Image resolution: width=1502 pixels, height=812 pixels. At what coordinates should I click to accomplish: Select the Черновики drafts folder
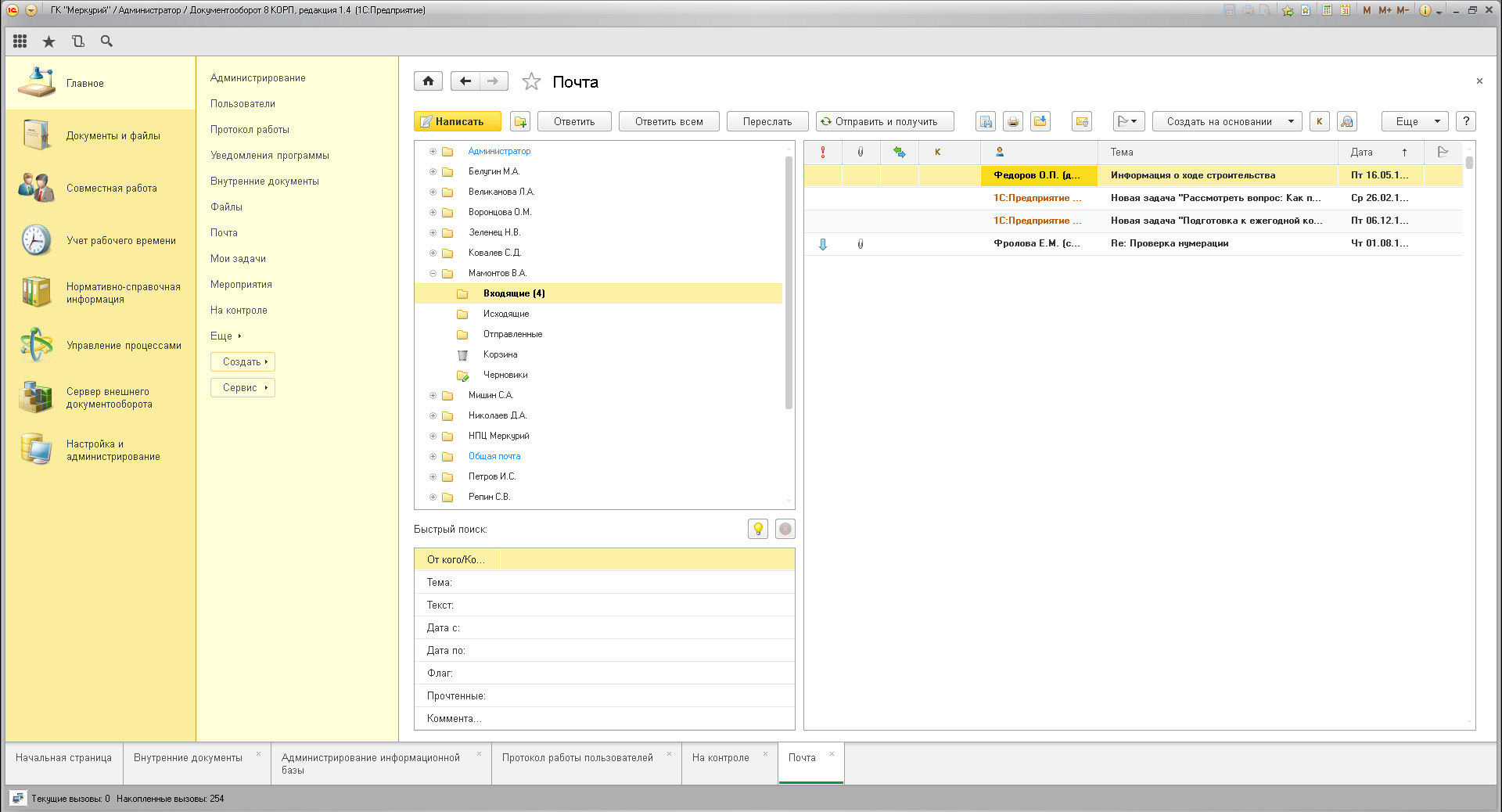pos(505,375)
